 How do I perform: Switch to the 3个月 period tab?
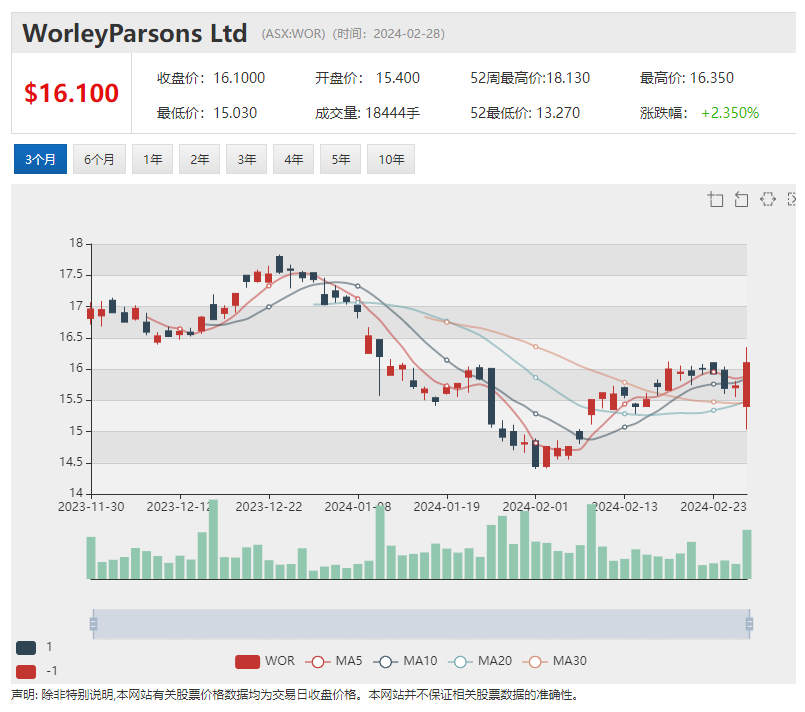pyautogui.click(x=41, y=159)
